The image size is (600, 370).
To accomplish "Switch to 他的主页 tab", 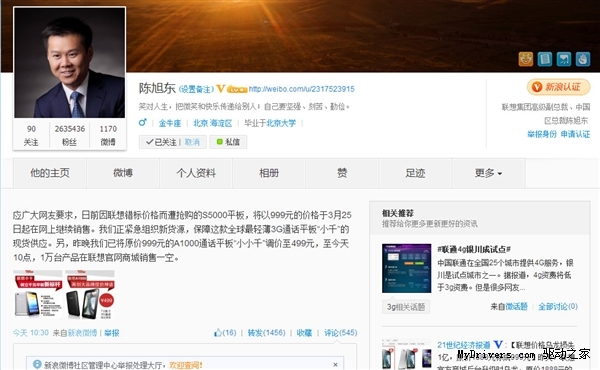I will pyautogui.click(x=50, y=173).
